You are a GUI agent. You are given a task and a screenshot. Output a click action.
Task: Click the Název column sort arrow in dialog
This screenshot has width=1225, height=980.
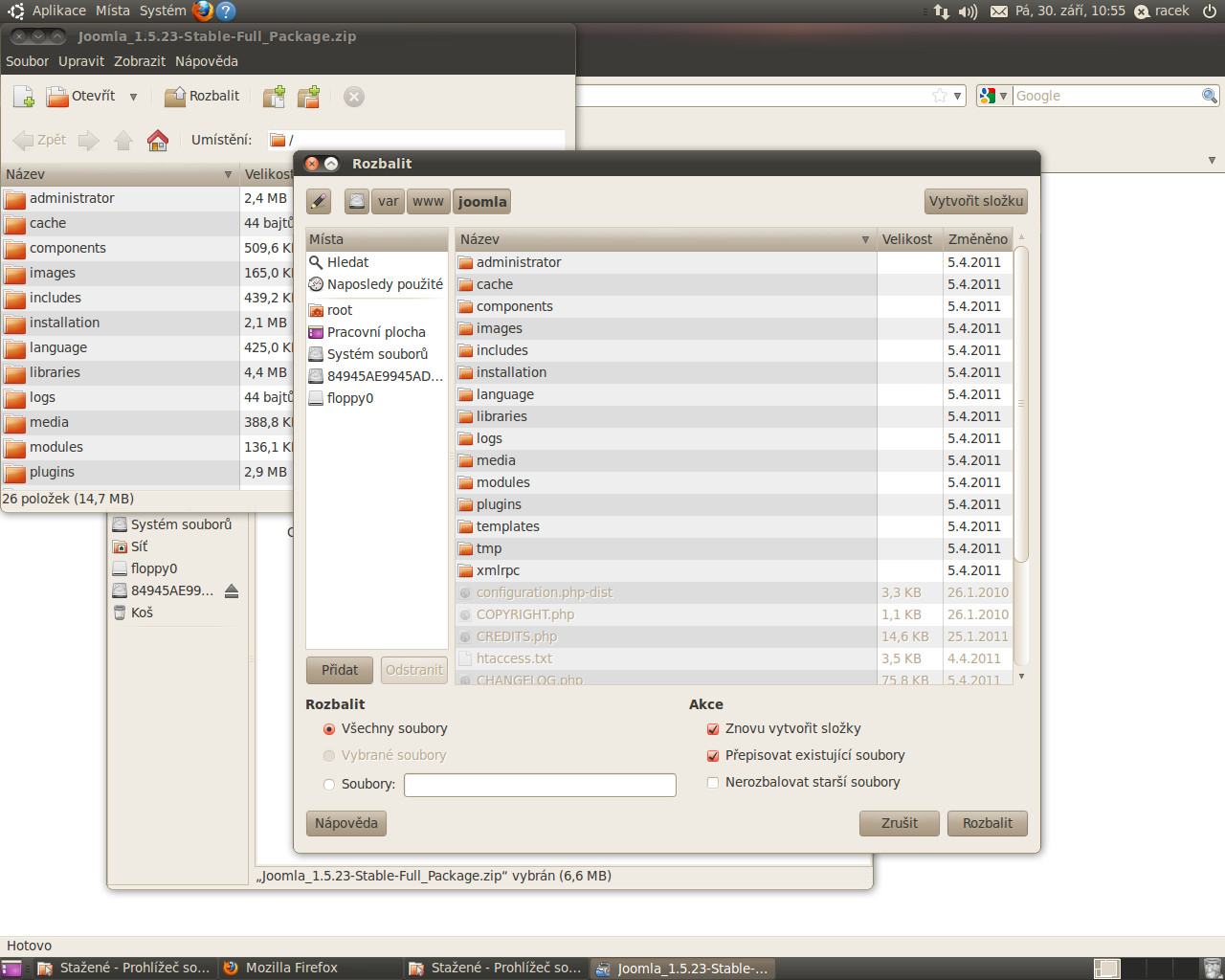pyautogui.click(x=865, y=239)
